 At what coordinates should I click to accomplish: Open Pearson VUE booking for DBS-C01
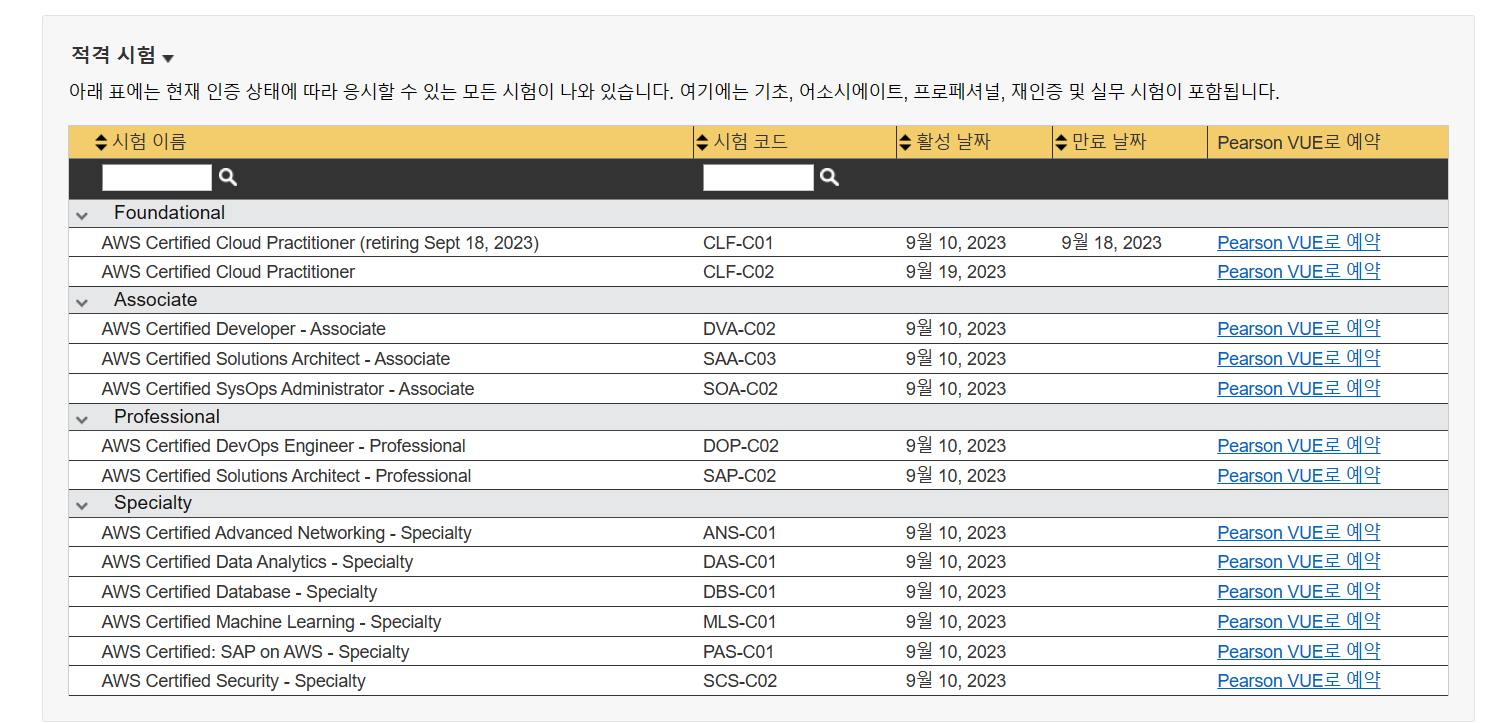tap(1298, 592)
